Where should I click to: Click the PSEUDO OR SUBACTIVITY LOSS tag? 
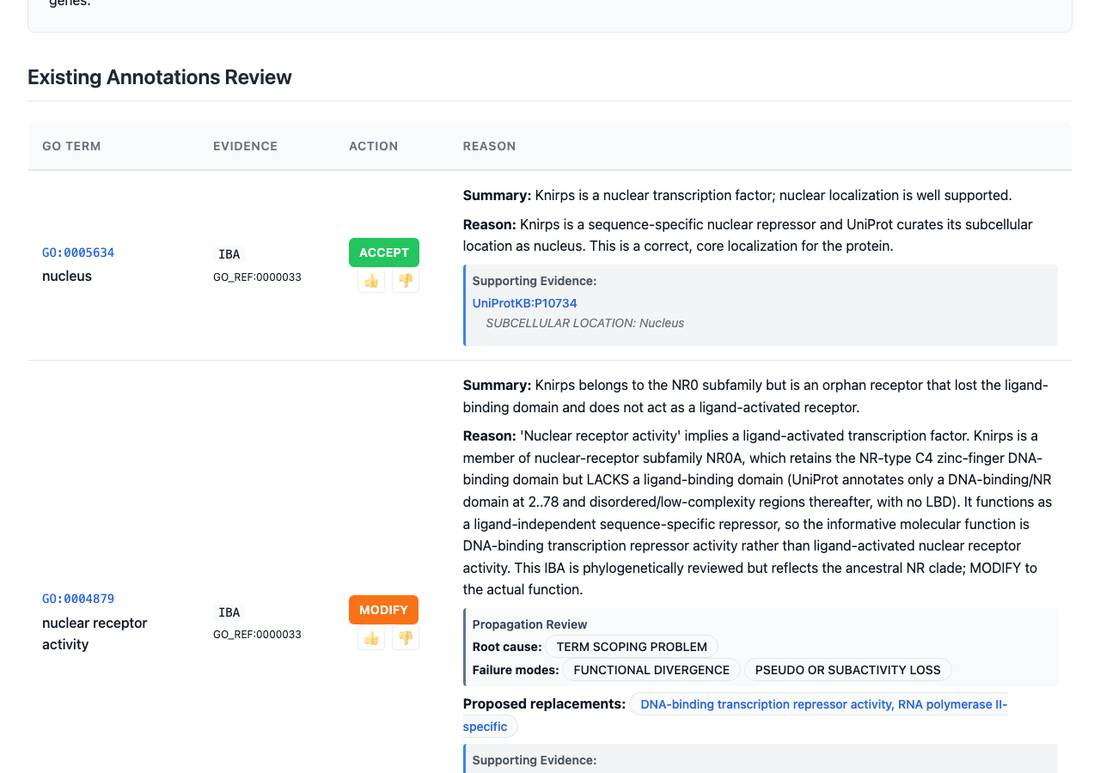[x=847, y=670]
